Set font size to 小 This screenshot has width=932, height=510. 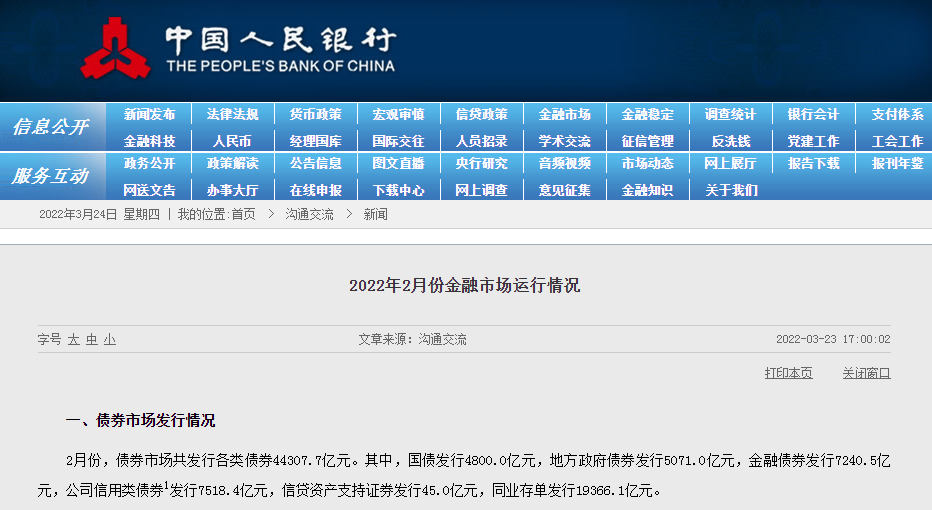(109, 339)
